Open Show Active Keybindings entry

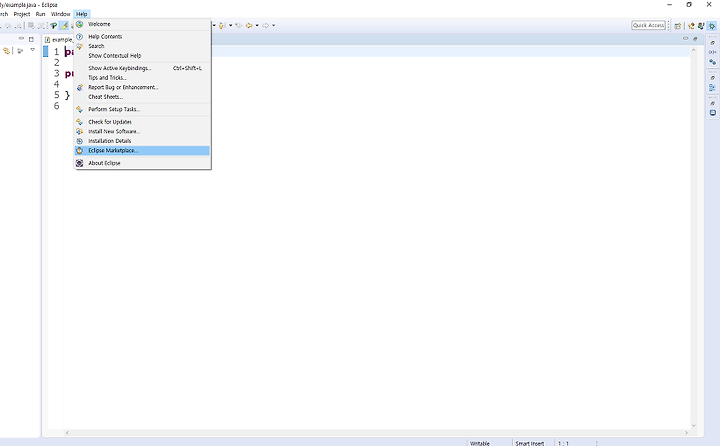[142, 68]
